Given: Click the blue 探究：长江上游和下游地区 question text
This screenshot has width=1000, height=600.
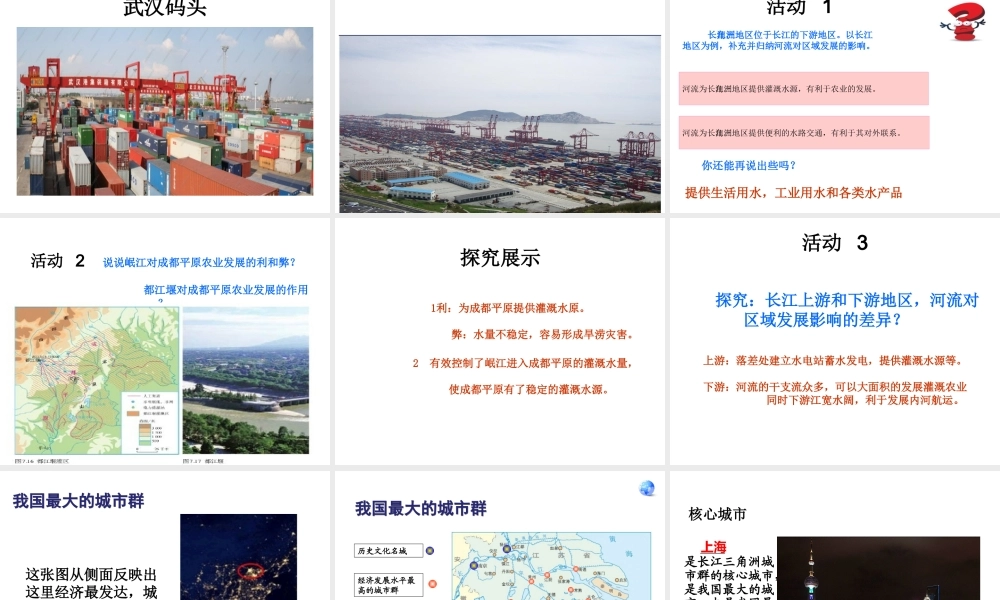Looking at the screenshot, I should [847, 310].
